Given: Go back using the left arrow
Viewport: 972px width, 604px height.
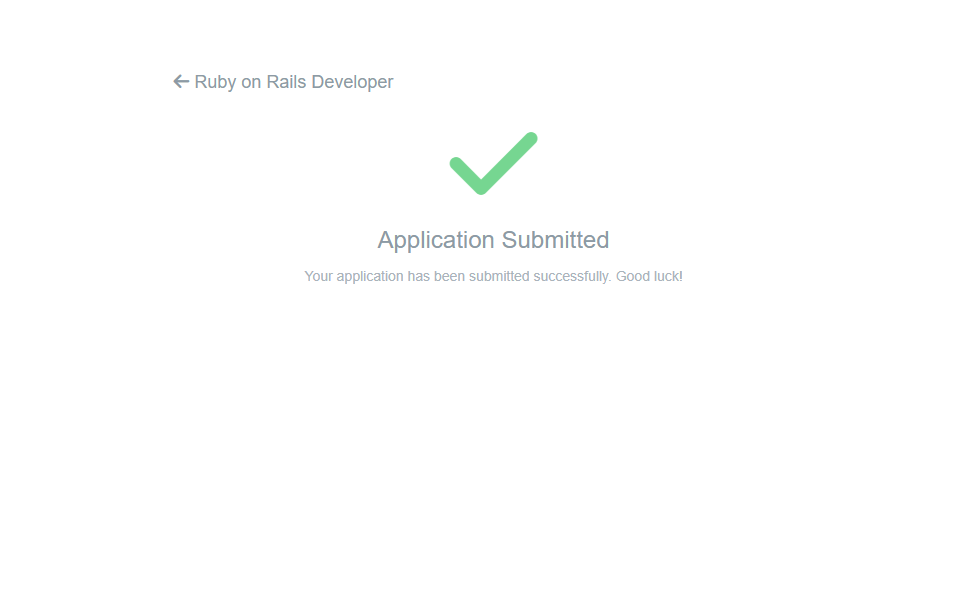Looking at the screenshot, I should (x=181, y=82).
